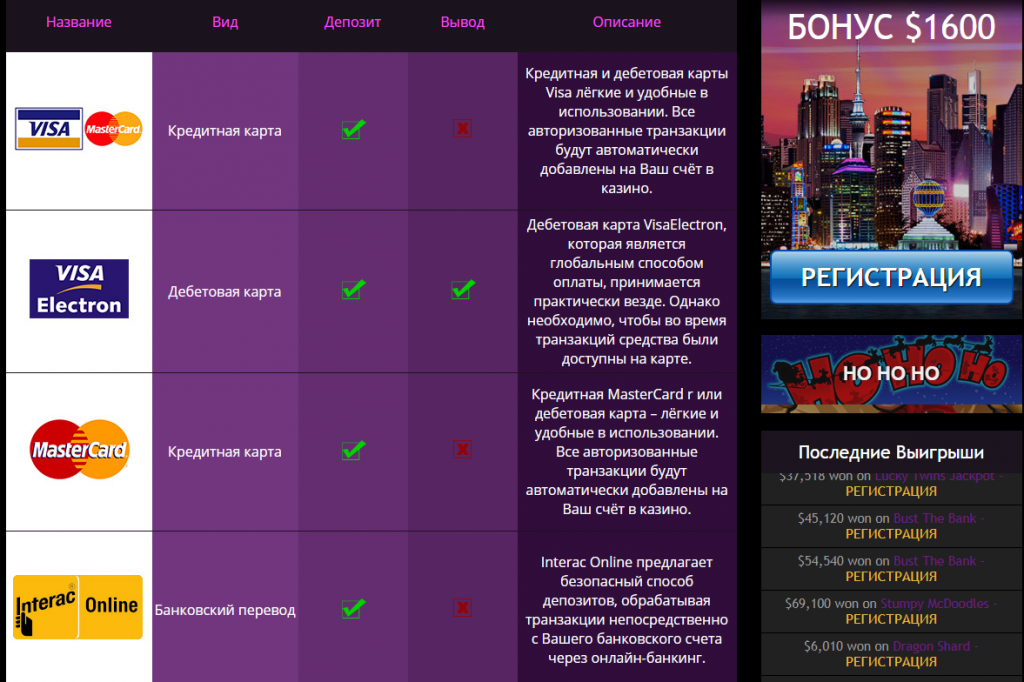Click the red X withdrawal mark for Interac
The height and width of the screenshot is (682, 1024).
pos(462,608)
